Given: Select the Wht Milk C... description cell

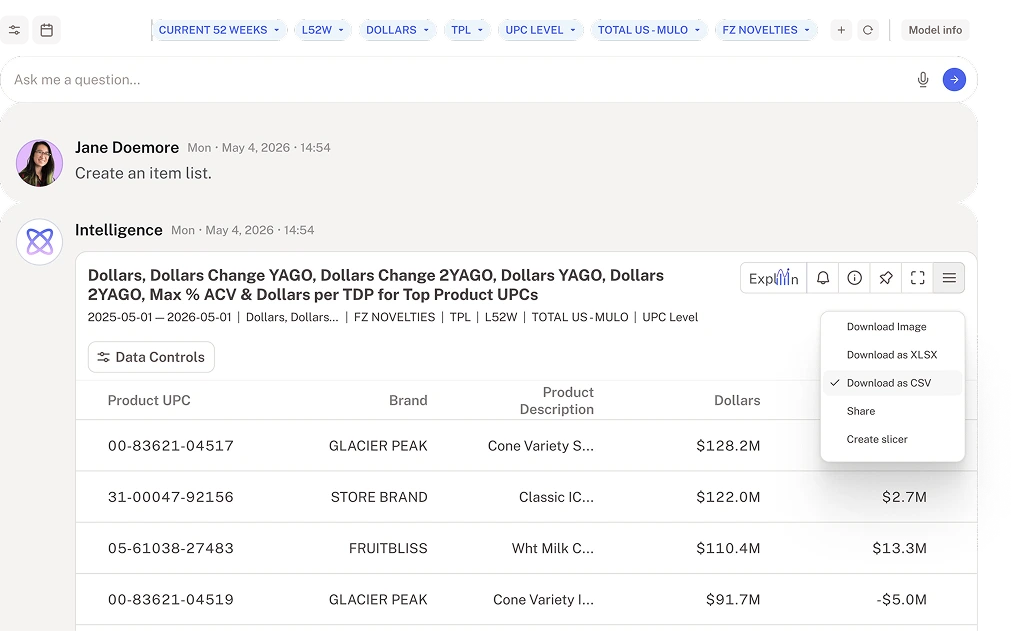Looking at the screenshot, I should 552,548.
